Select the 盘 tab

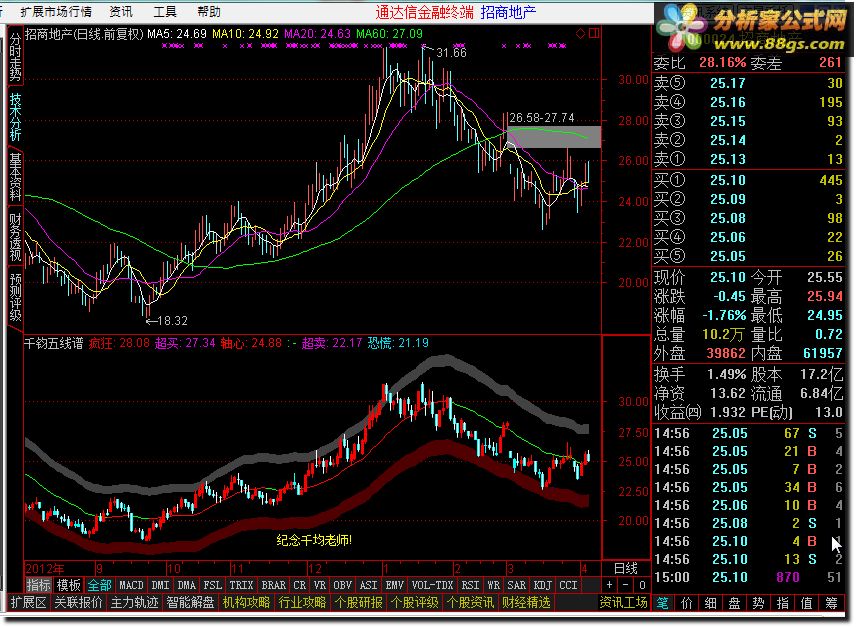[734, 603]
